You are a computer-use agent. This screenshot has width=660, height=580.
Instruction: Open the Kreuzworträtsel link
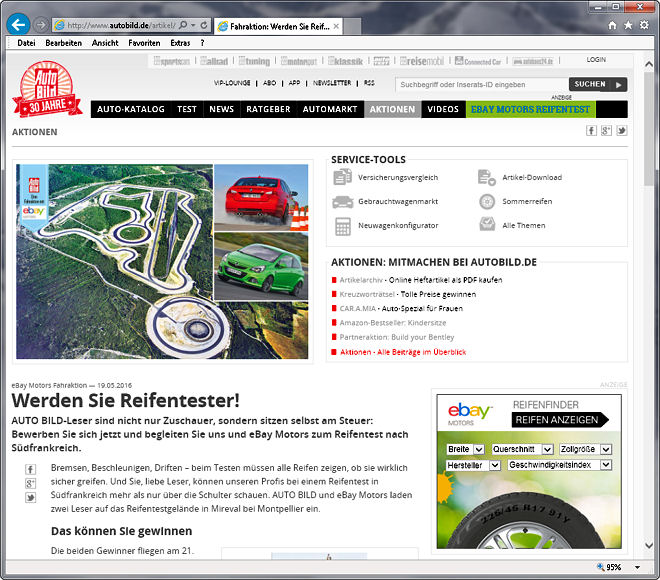(367, 294)
